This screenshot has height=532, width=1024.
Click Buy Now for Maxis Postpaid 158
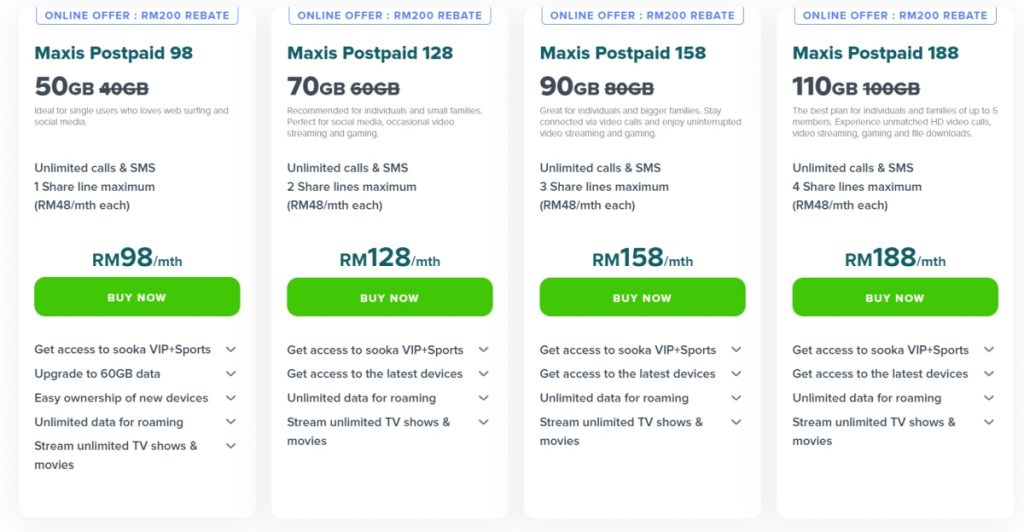[x=642, y=297]
